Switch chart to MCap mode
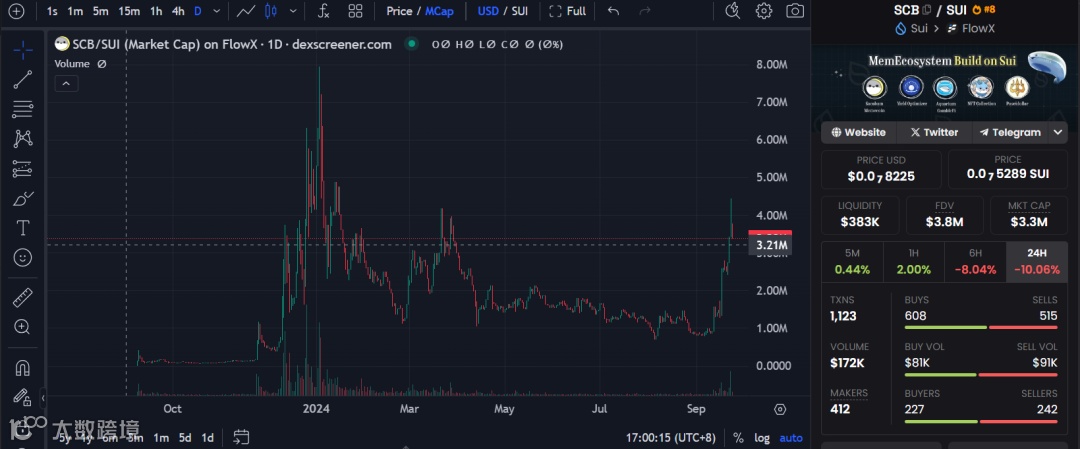This screenshot has width=1080, height=449. [x=439, y=11]
